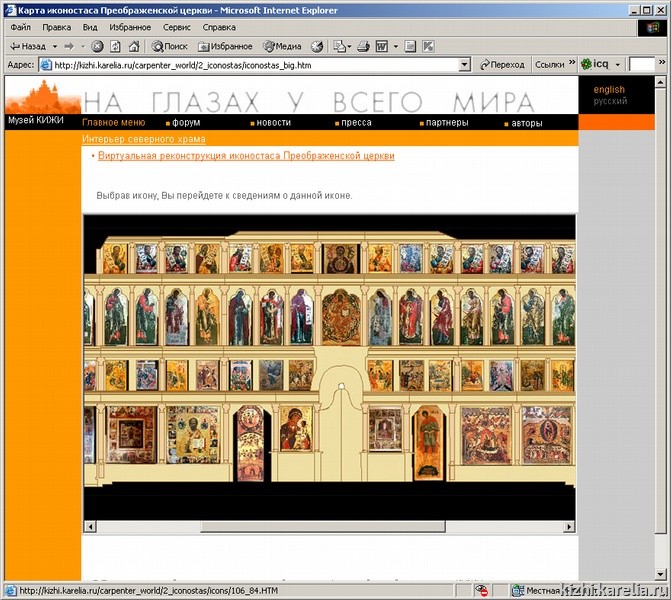Open the Сервис menu

click(176, 27)
